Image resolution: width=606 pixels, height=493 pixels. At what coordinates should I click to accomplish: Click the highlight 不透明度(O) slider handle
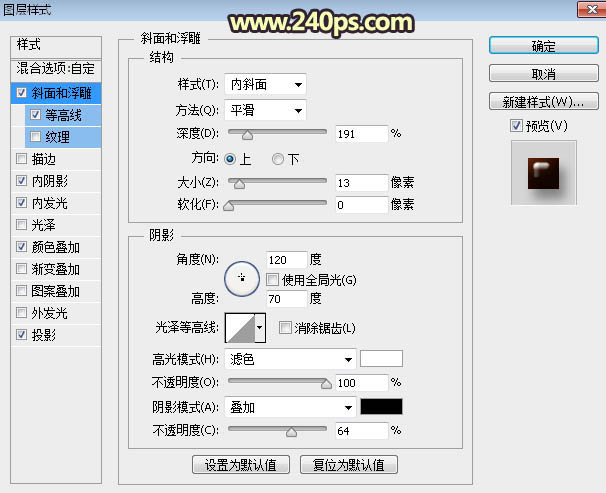click(326, 383)
